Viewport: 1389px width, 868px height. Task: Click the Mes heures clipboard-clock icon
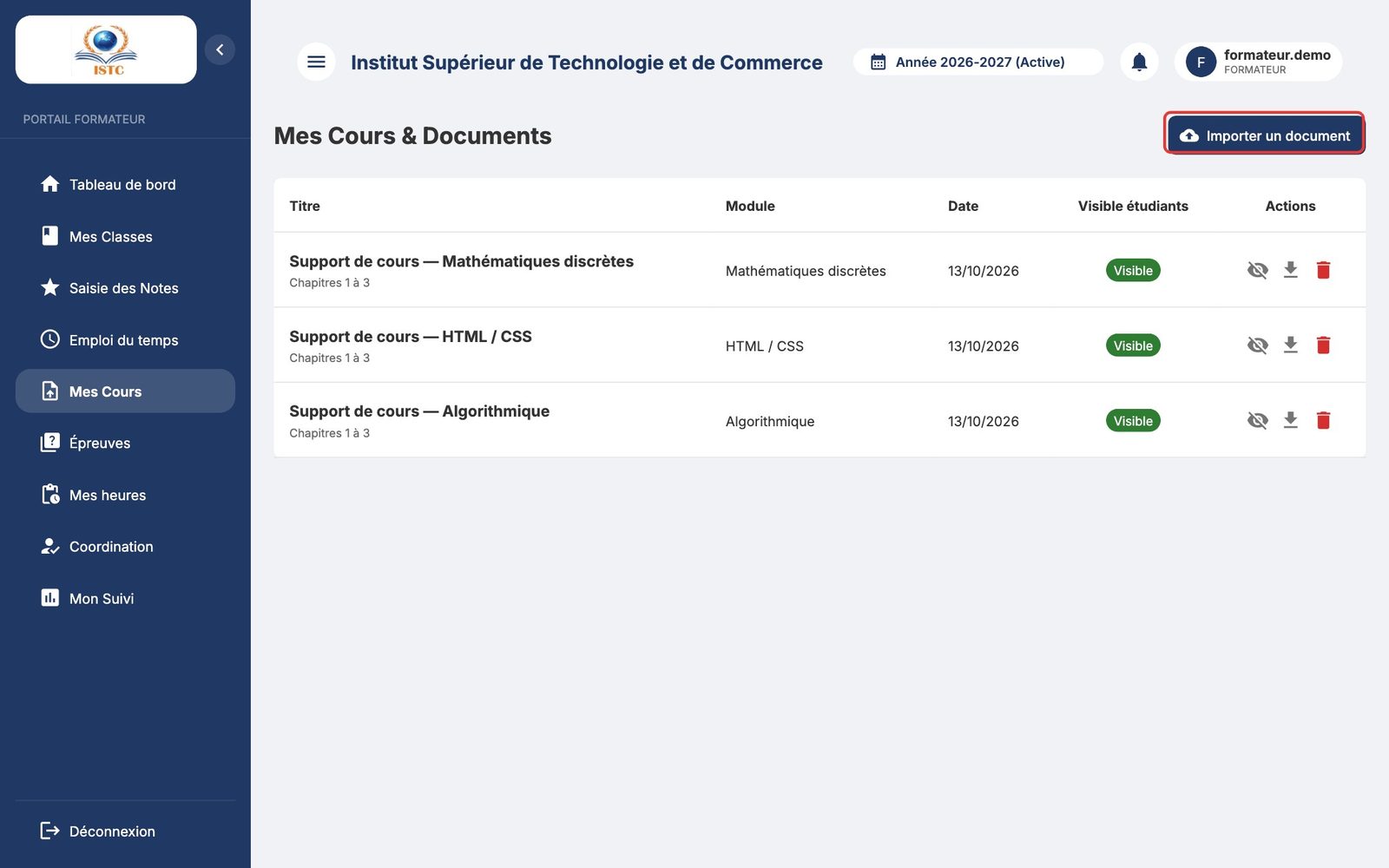click(50, 495)
